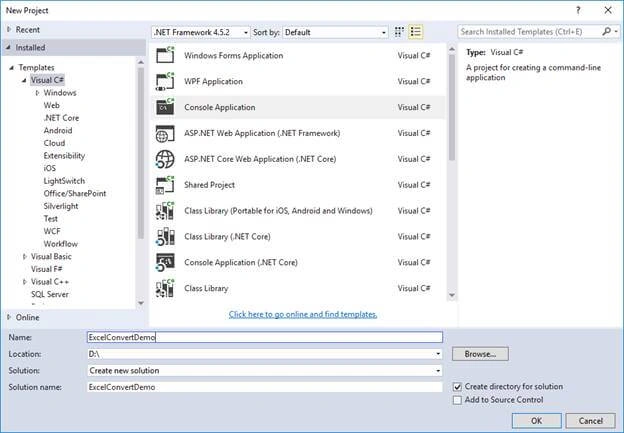The width and height of the screenshot is (624, 433).
Task: Switch to small icons view
Action: point(399,32)
